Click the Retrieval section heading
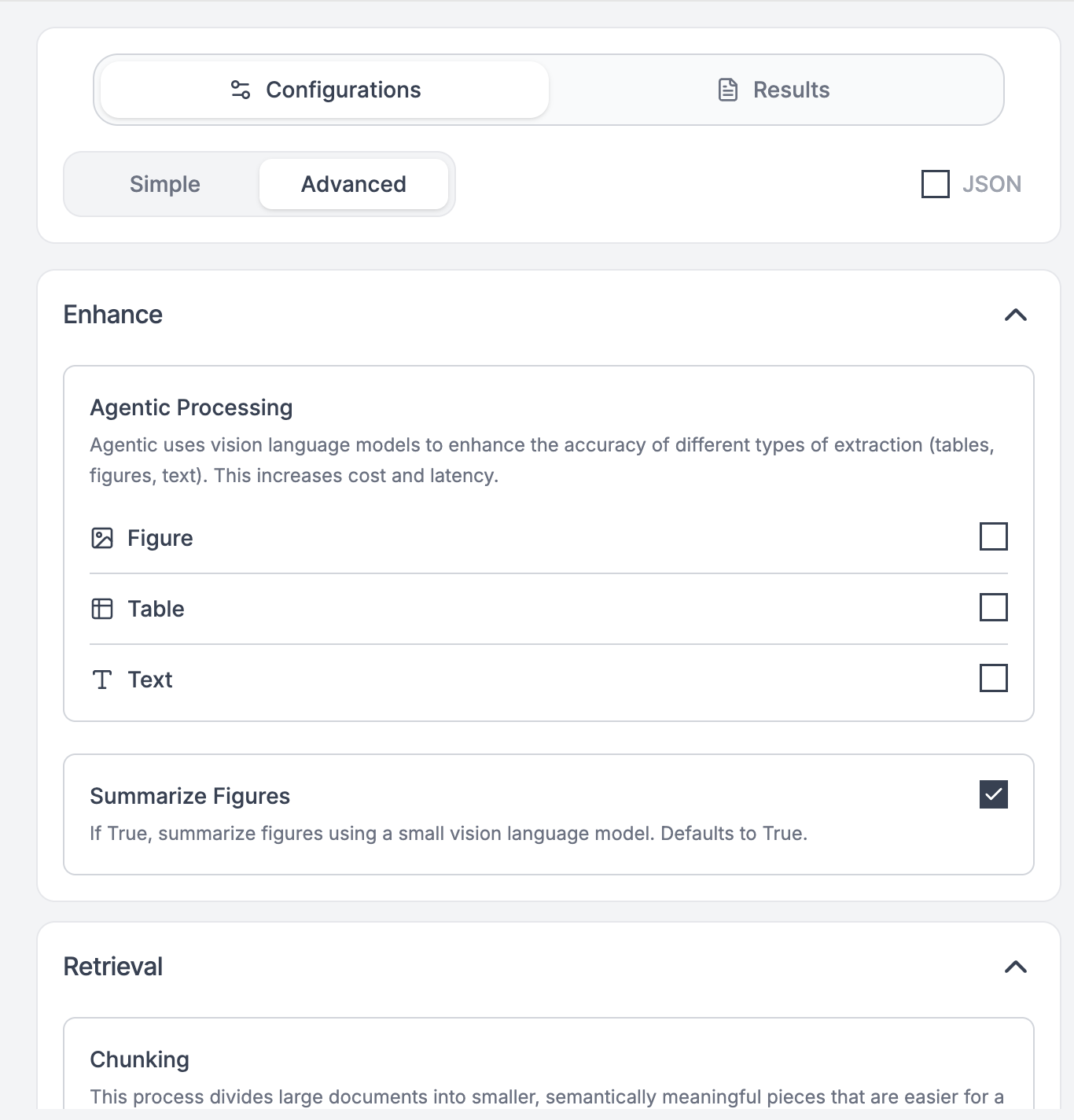This screenshot has height=1120, width=1074. point(113,967)
